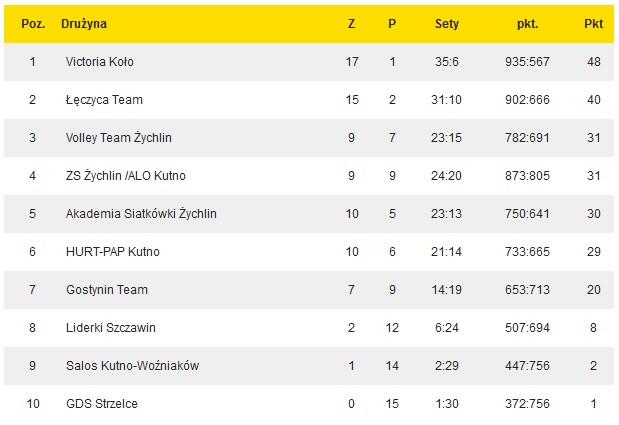
Task: Click Victoria Koło's 48 points value
Action: tap(593, 62)
